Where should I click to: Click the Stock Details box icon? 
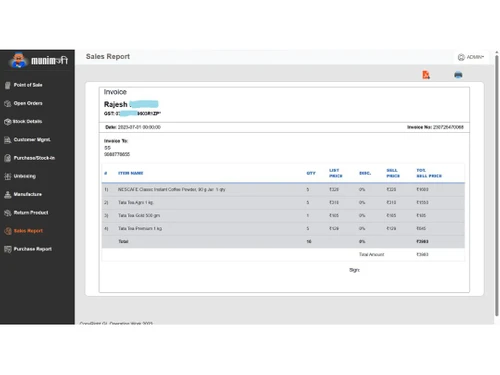[8, 122]
